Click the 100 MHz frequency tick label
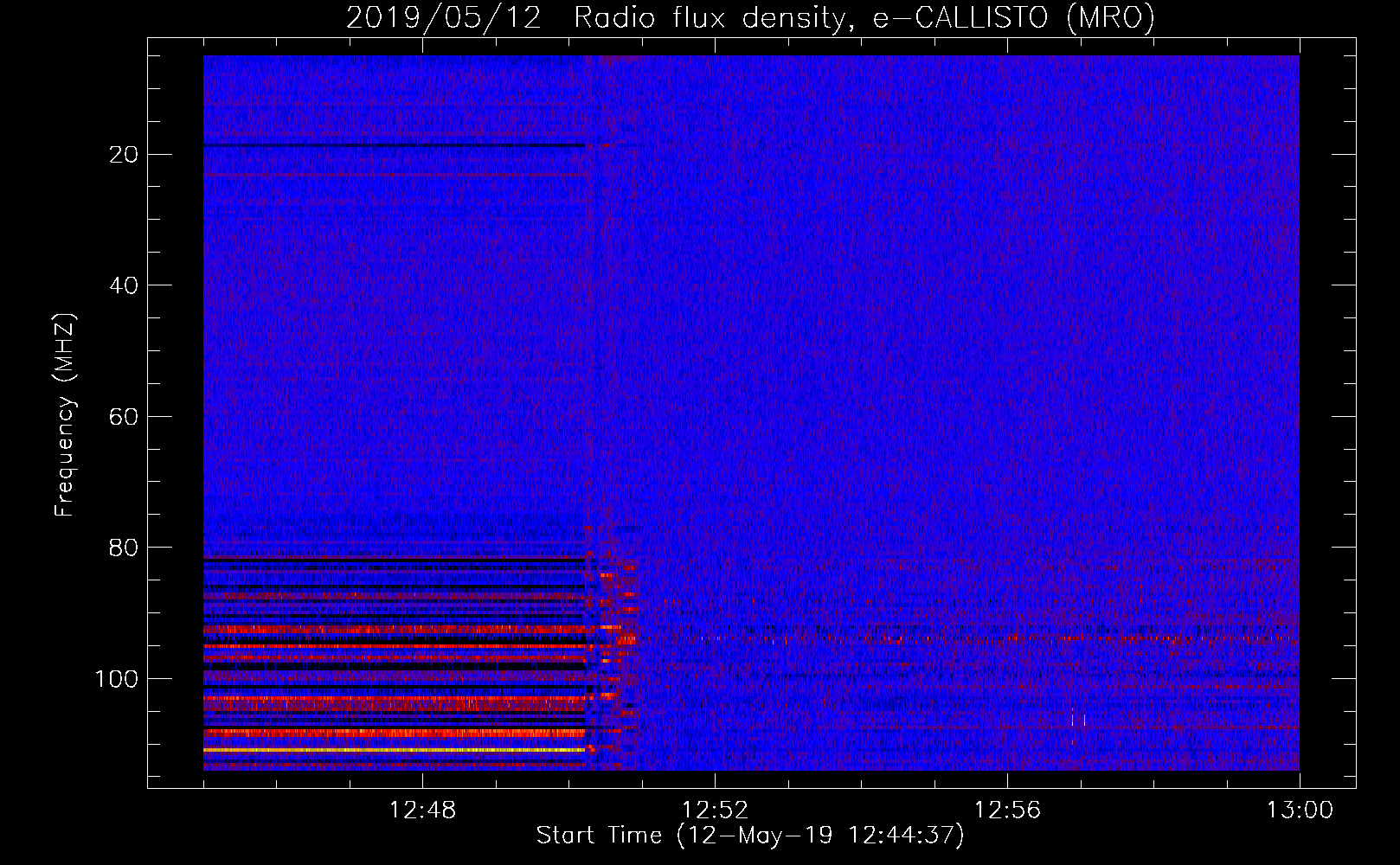 (117, 679)
